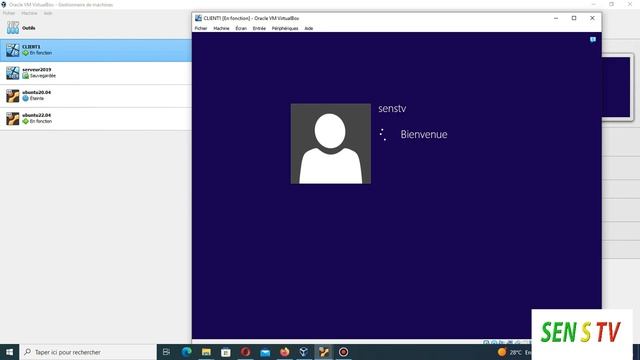Click the green running-state icon under ubuntu22.04

pyautogui.click(x=25, y=121)
